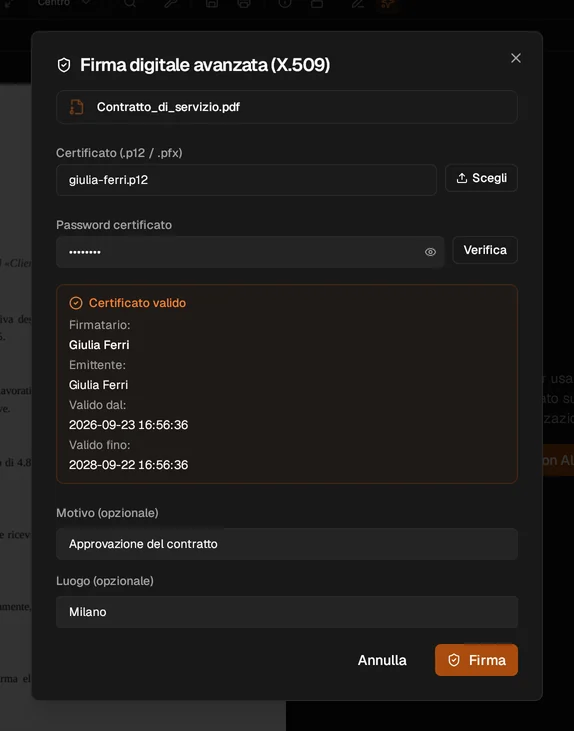Click the Emittente: label

tap(97, 365)
